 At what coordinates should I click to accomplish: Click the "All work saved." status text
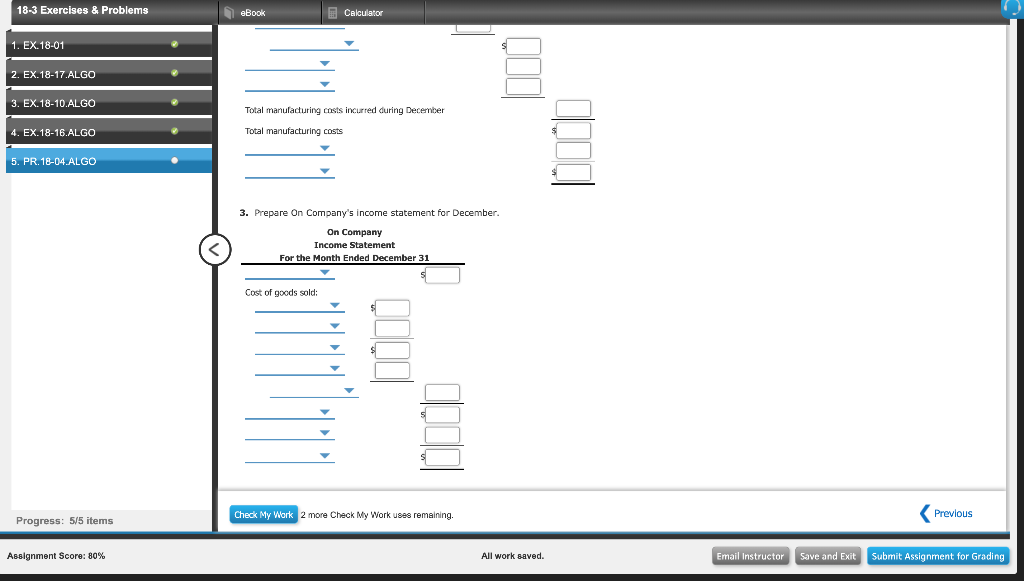click(513, 556)
